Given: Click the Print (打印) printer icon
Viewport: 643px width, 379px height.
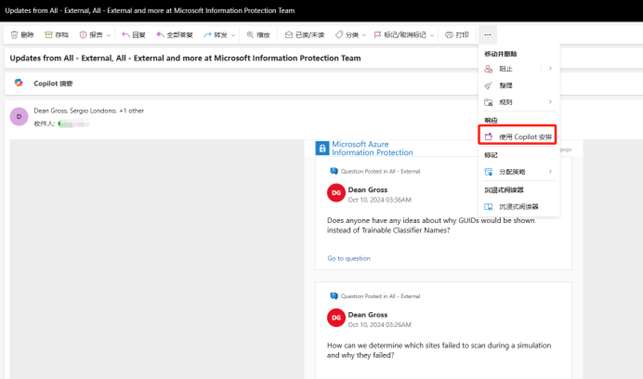Looking at the screenshot, I should click(x=449, y=35).
